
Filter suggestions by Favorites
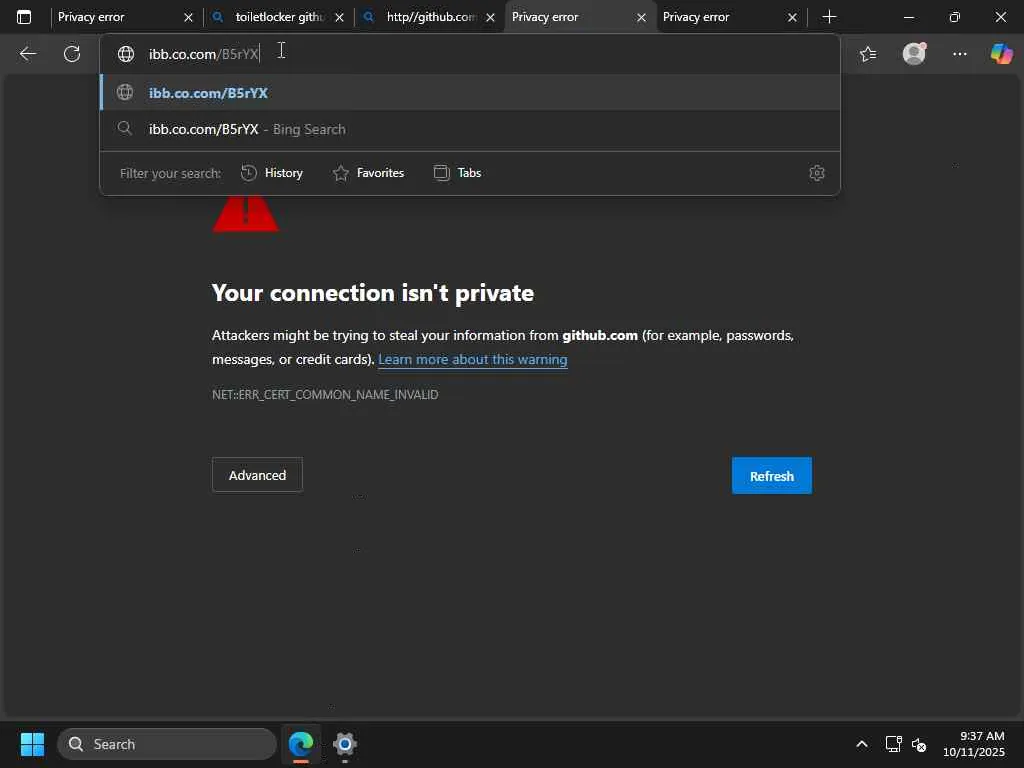pos(368,173)
